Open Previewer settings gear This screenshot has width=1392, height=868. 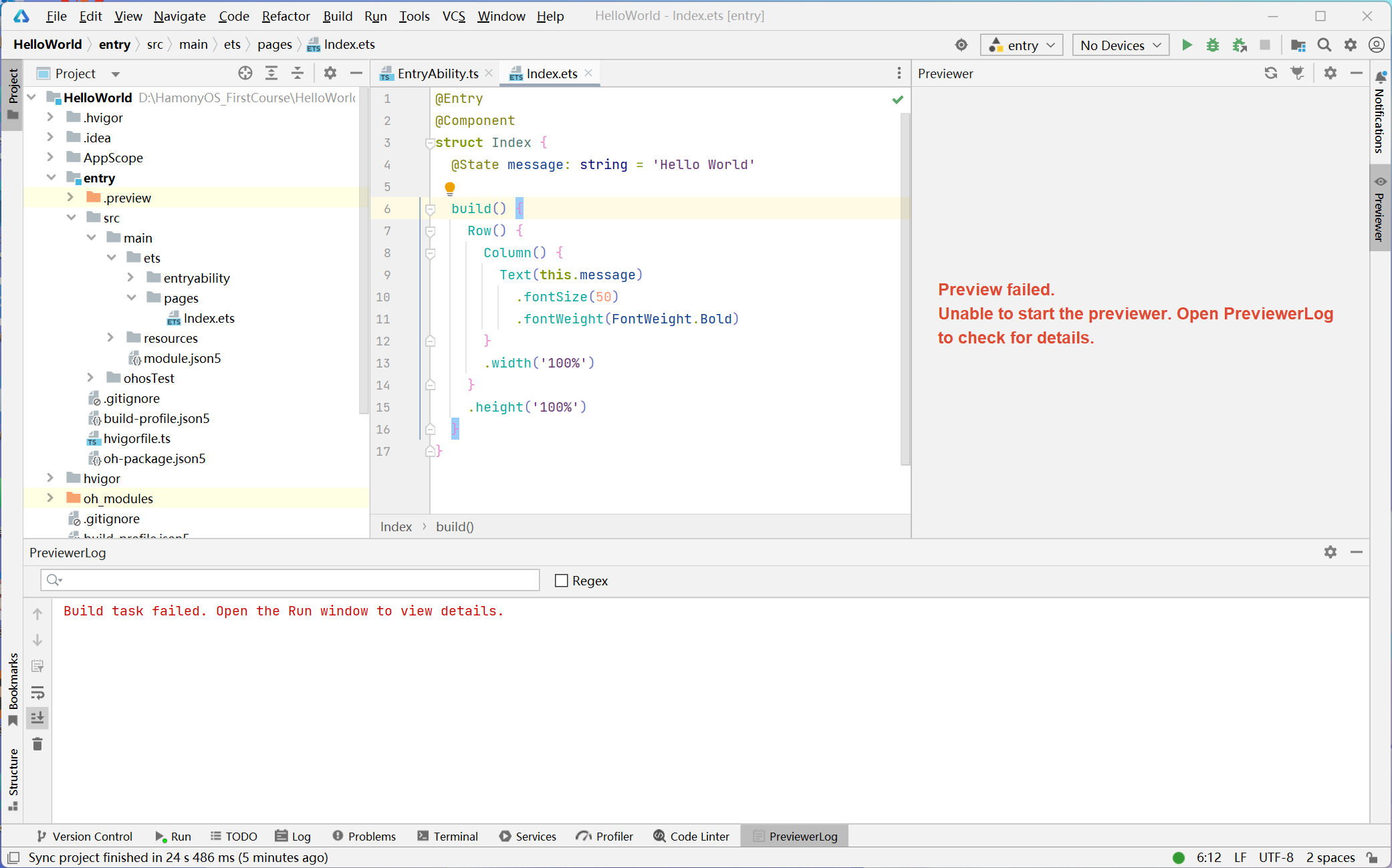(x=1330, y=73)
